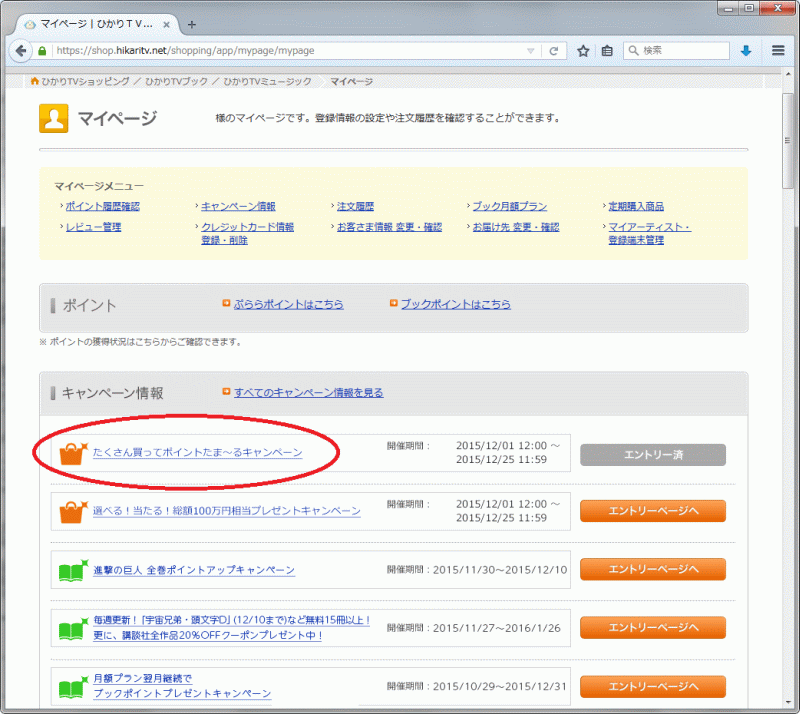Open お届け先 変更・確認 link
Screen dimensions: 800x714
pos(516,228)
